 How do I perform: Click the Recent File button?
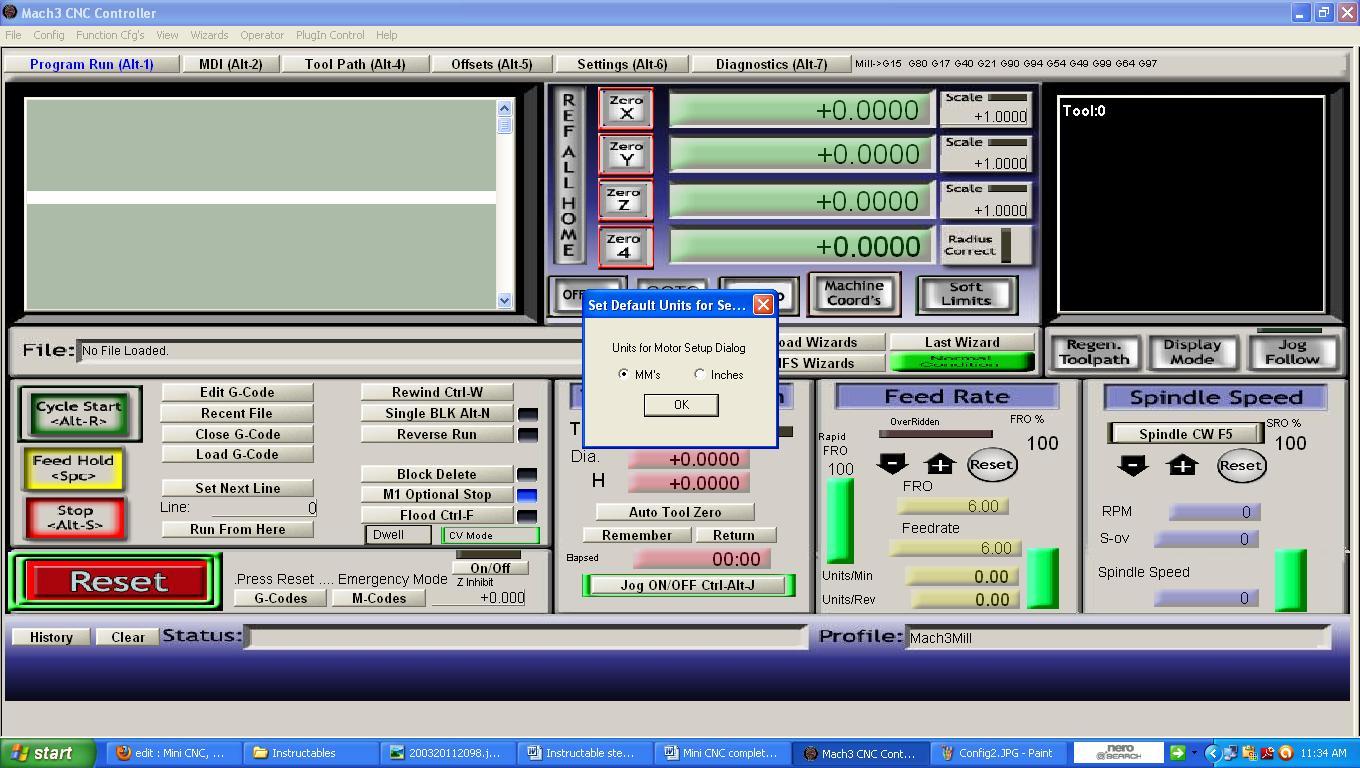point(237,413)
